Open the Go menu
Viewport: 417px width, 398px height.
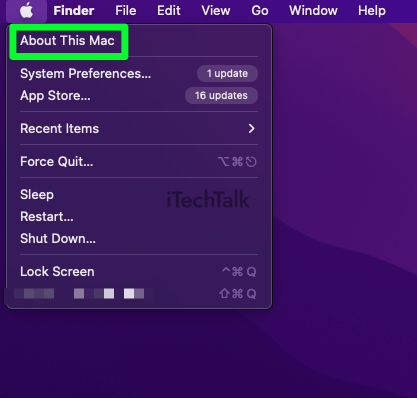(x=260, y=11)
